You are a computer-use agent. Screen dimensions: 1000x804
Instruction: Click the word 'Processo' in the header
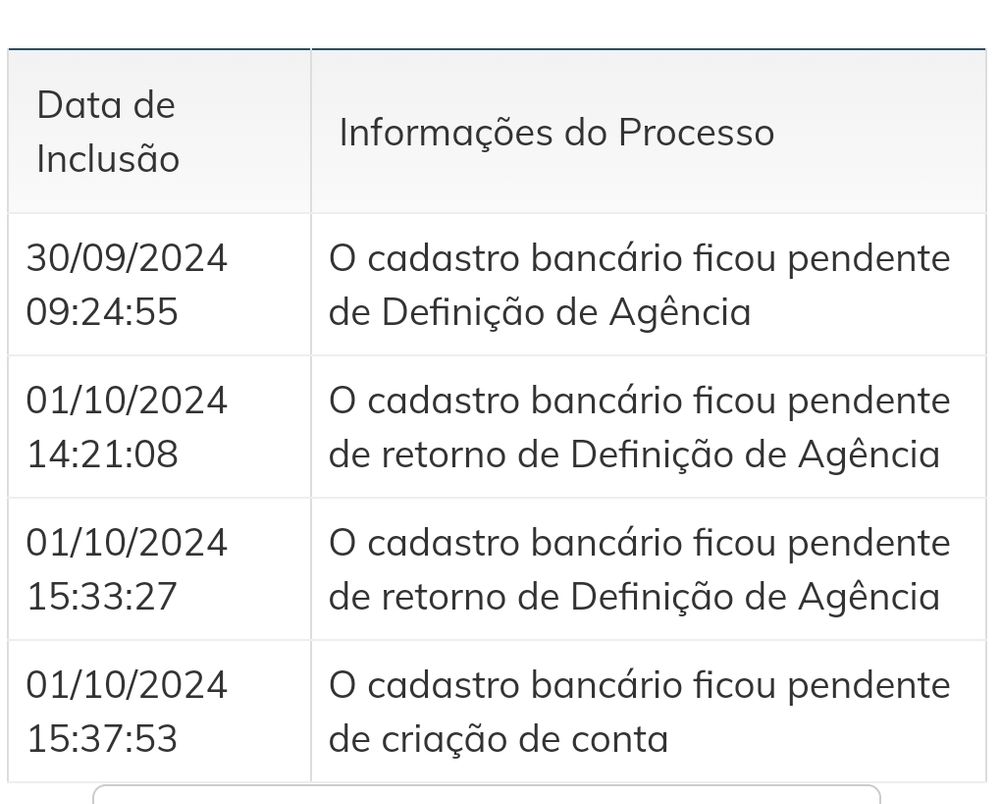pos(696,132)
